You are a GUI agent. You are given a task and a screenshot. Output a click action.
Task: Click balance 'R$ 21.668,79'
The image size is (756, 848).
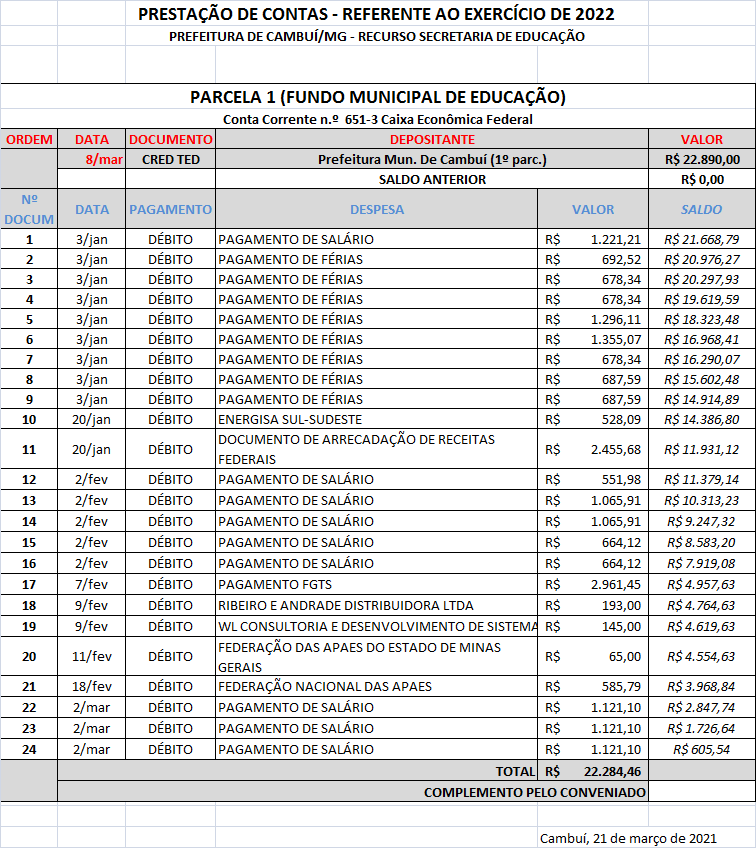[x=702, y=239]
